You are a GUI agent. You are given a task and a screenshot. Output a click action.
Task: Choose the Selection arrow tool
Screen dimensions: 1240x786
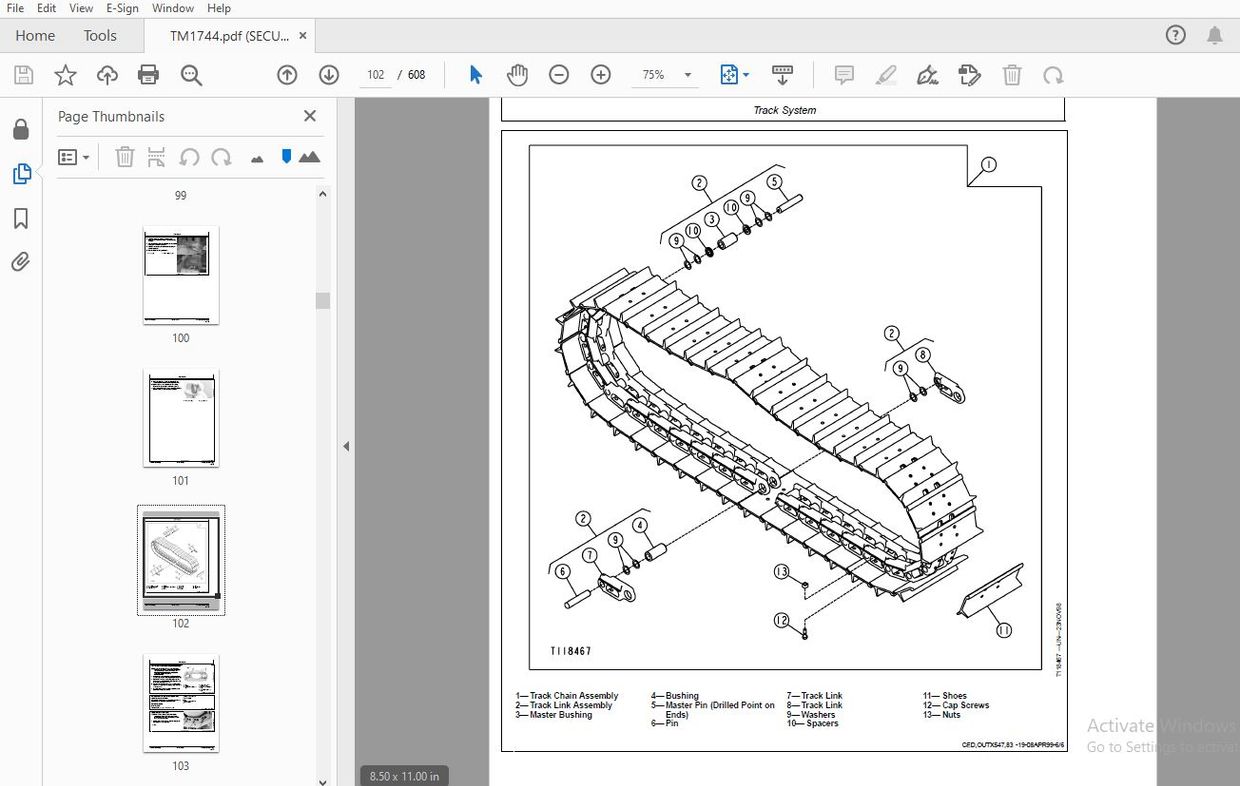(x=476, y=75)
